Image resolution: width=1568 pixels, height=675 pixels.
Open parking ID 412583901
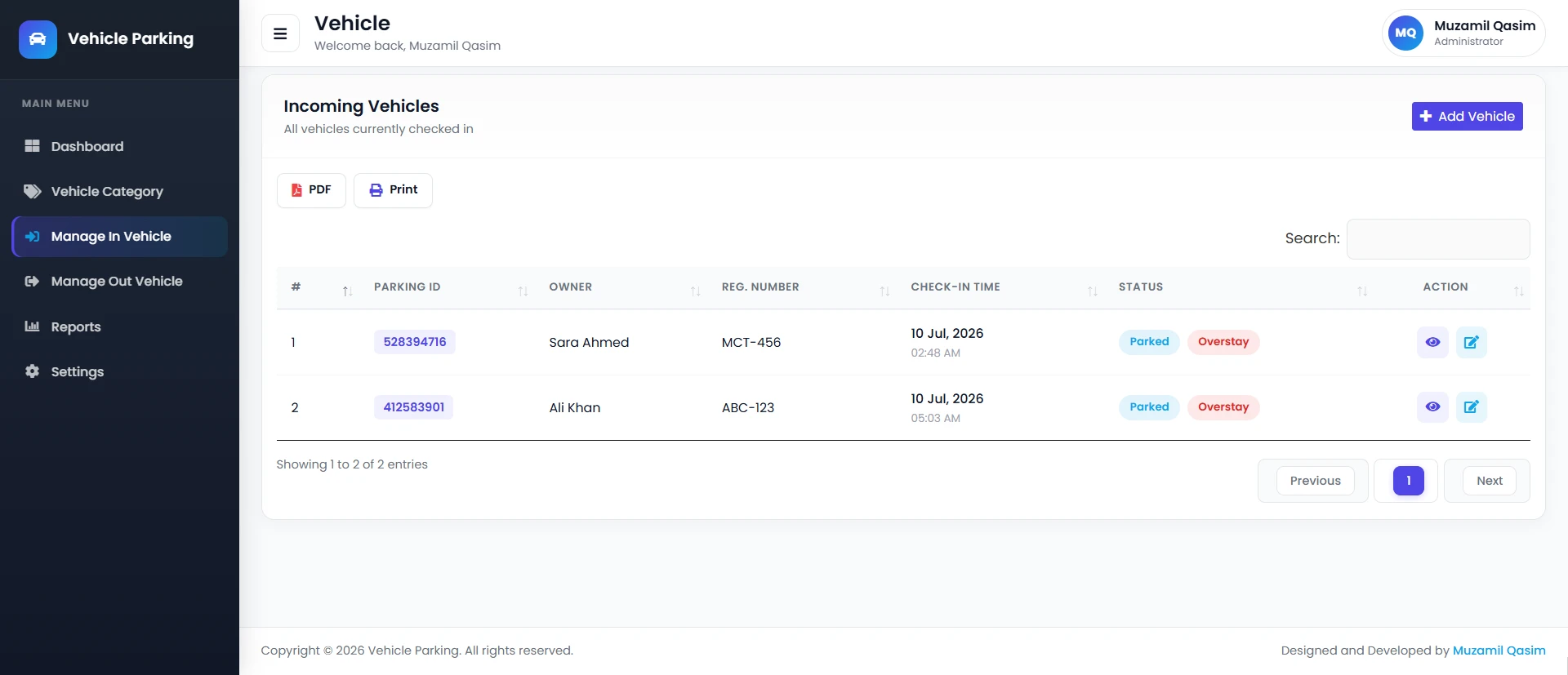[x=414, y=407]
